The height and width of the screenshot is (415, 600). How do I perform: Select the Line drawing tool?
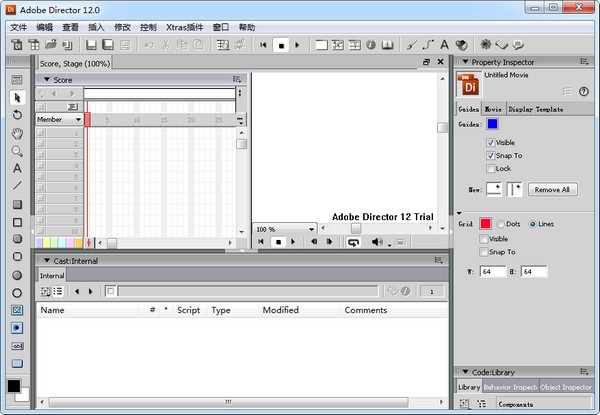coord(17,185)
